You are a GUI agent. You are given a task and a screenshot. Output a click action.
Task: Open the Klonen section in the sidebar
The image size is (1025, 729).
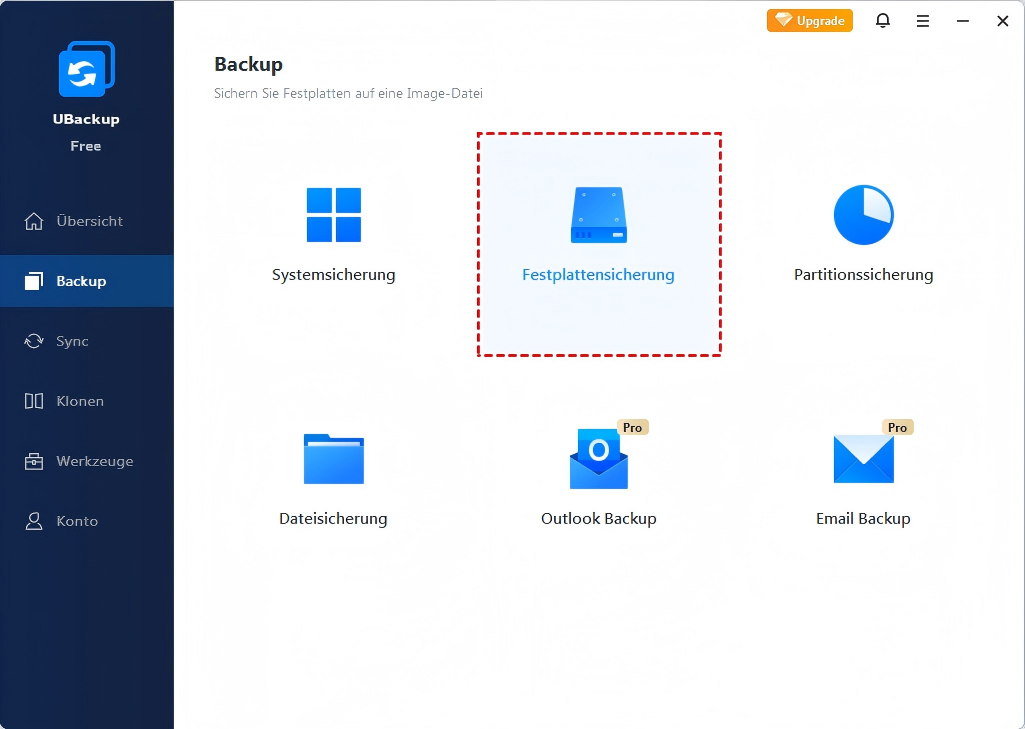86,401
